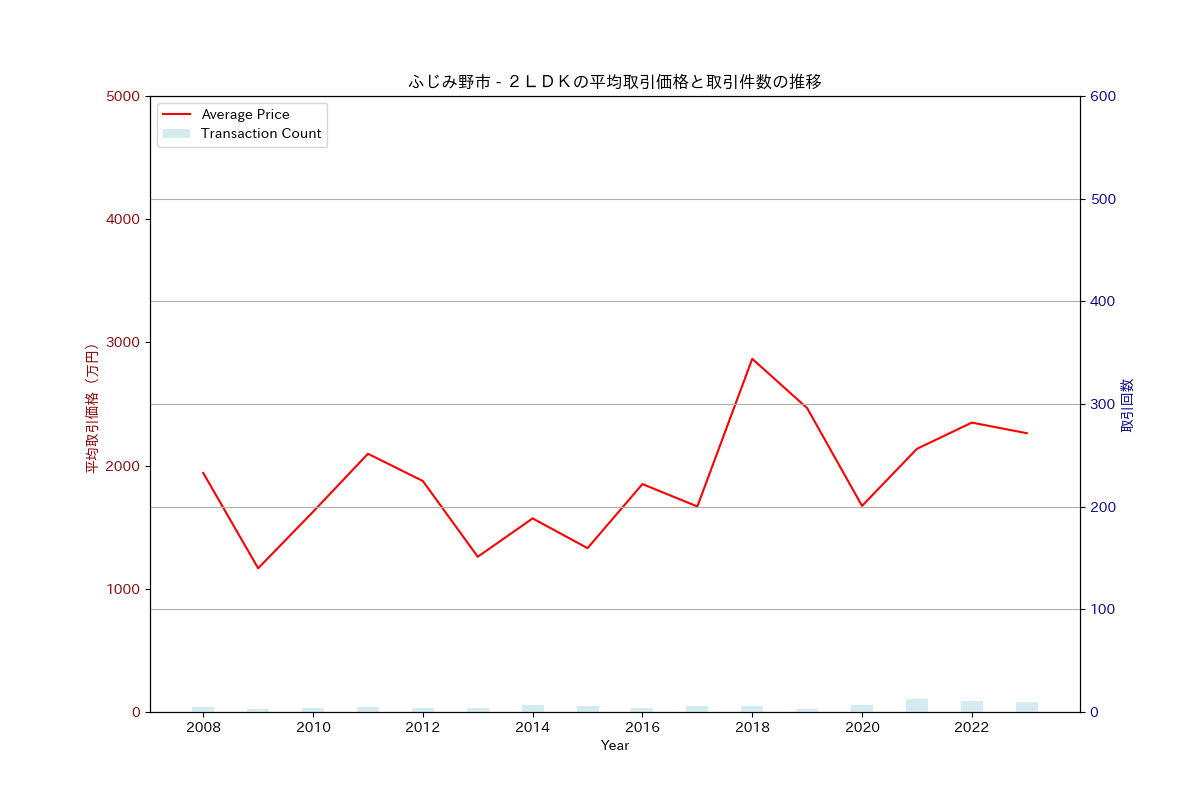Click the 2011 local peak on the red line

tap(368, 454)
